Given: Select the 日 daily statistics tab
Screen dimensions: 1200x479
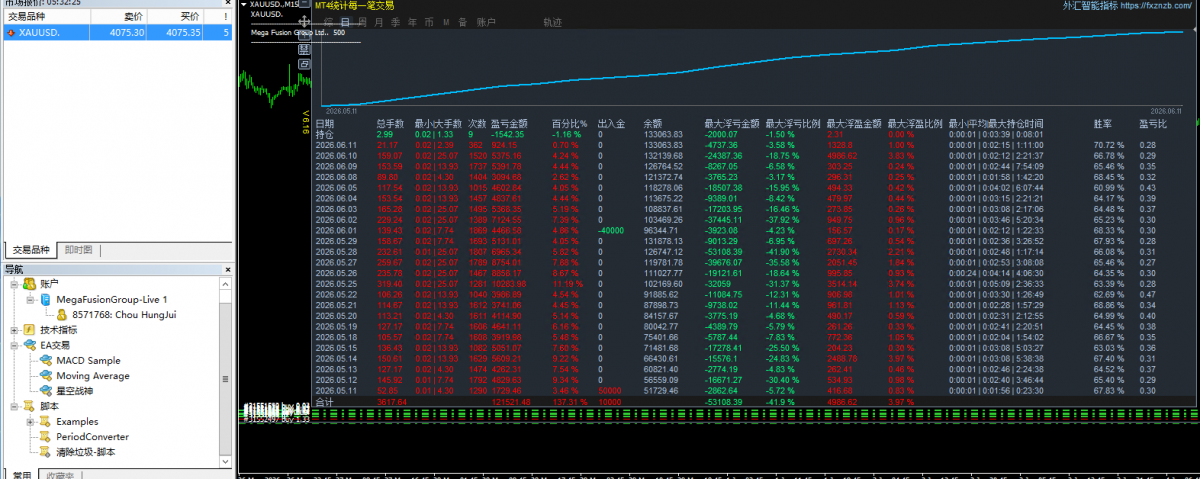Looking at the screenshot, I should point(345,22).
